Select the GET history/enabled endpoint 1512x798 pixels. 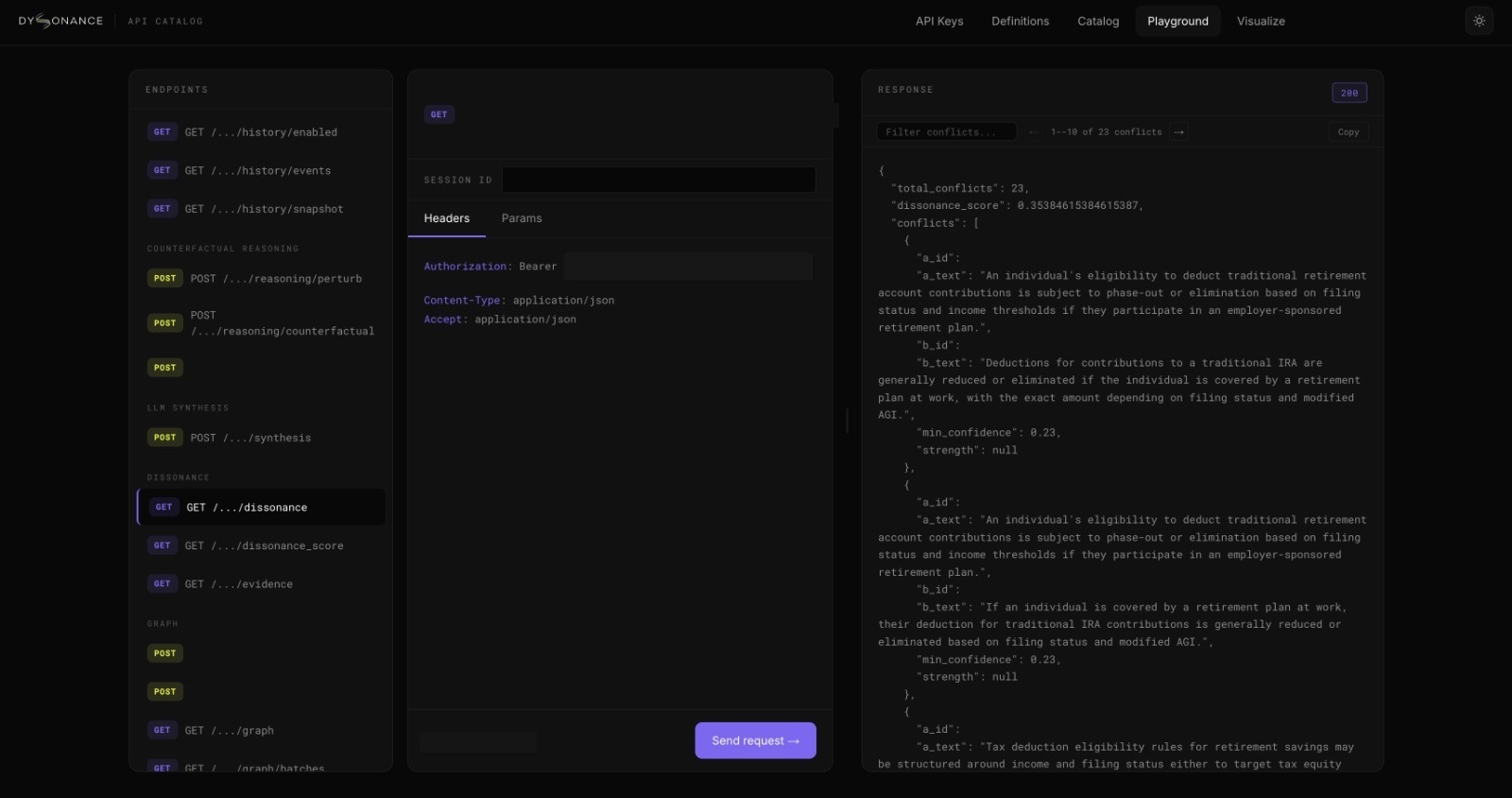tap(261, 132)
